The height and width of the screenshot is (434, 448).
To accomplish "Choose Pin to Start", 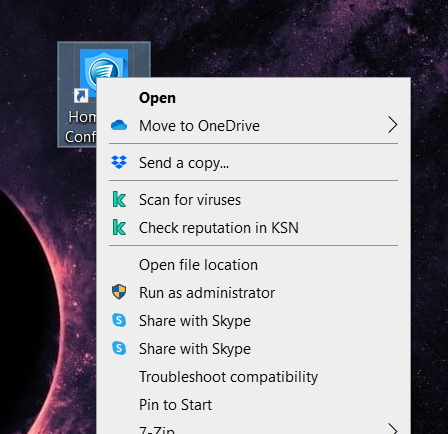I will click(x=254, y=405).
